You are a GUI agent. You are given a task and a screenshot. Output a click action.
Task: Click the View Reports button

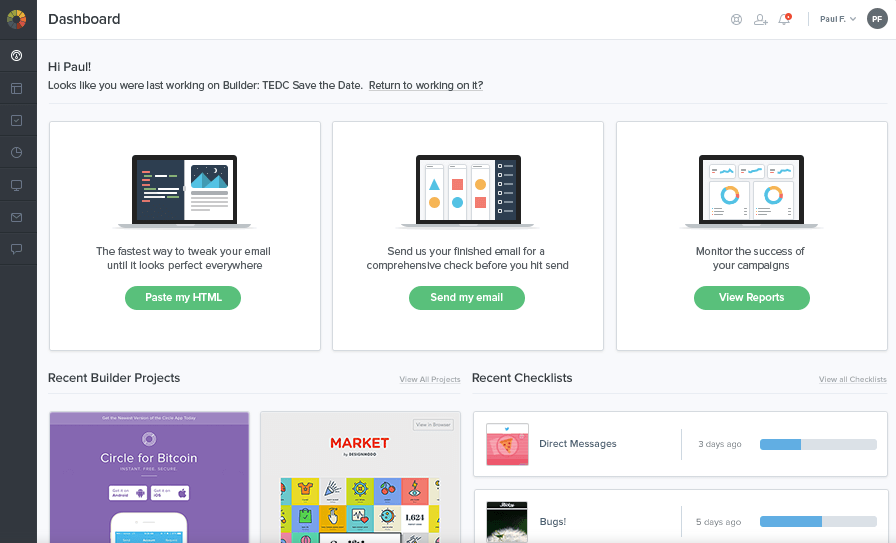coord(752,297)
